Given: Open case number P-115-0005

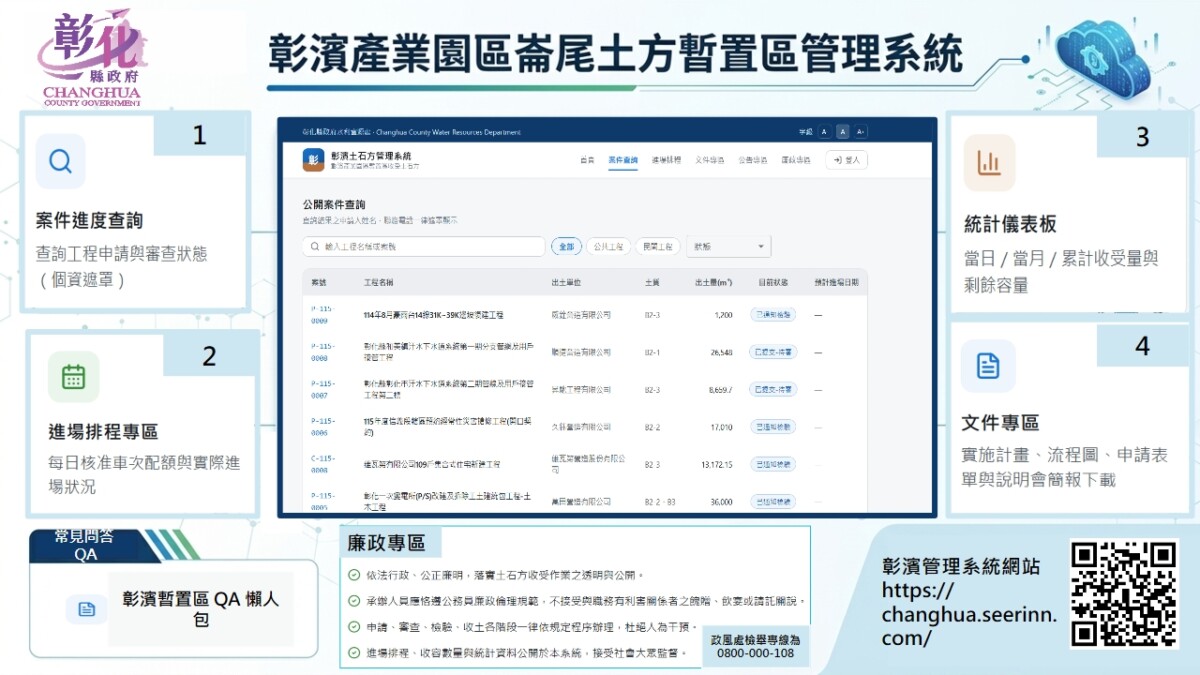Looking at the screenshot, I should coord(321,500).
